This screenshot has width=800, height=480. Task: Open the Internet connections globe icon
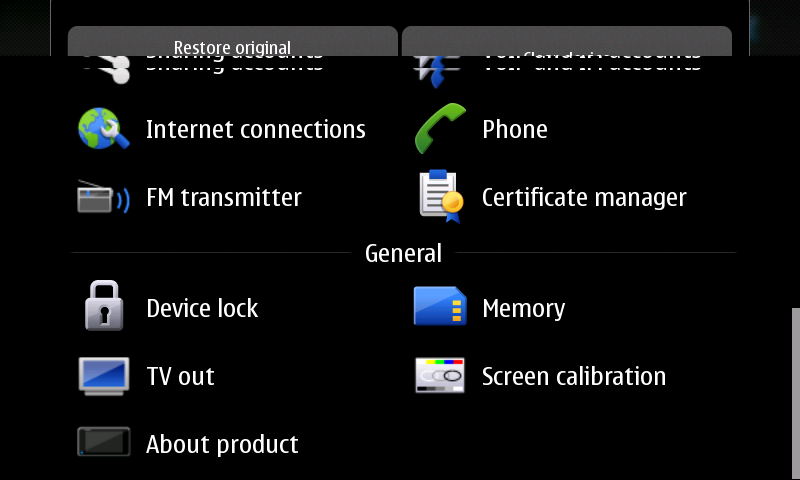[104, 129]
